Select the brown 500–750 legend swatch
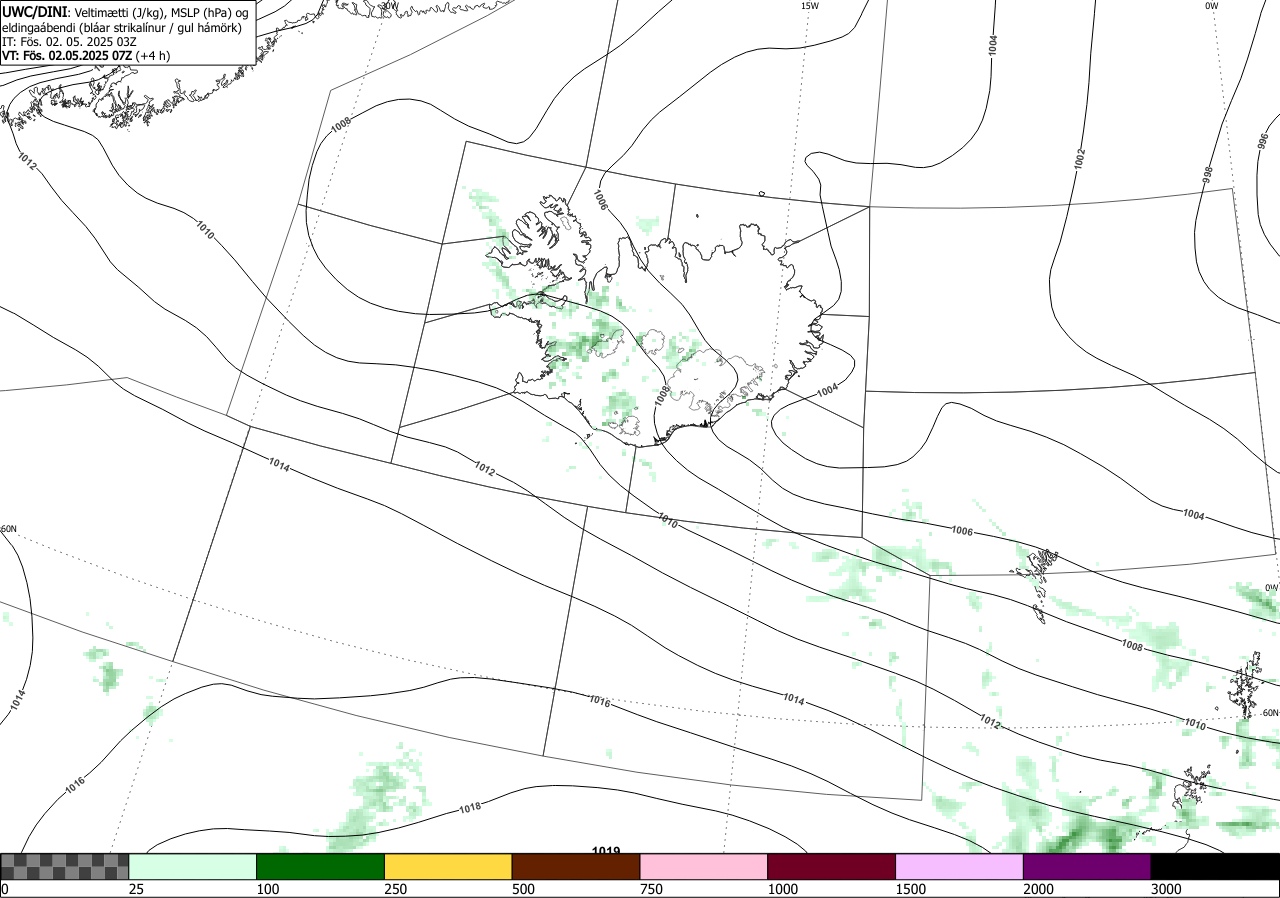 tap(576, 866)
